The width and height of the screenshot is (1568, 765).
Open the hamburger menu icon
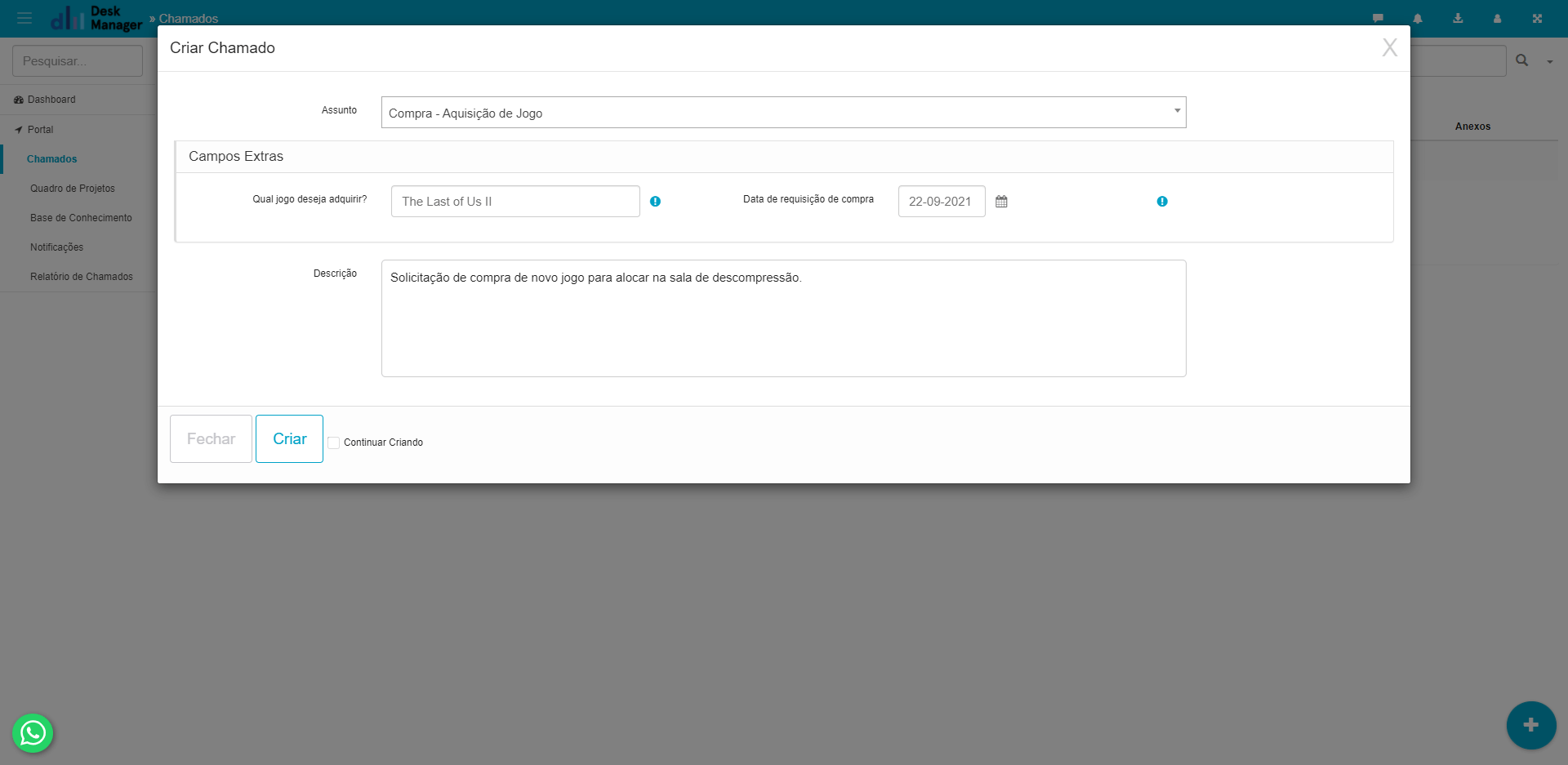(24, 18)
